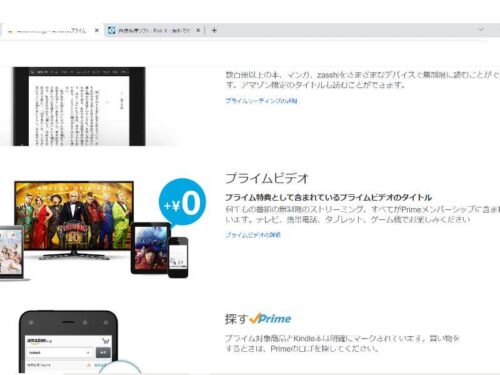Click the search field in phone mockup
The width and height of the screenshot is (500, 375).
[x=60, y=352]
